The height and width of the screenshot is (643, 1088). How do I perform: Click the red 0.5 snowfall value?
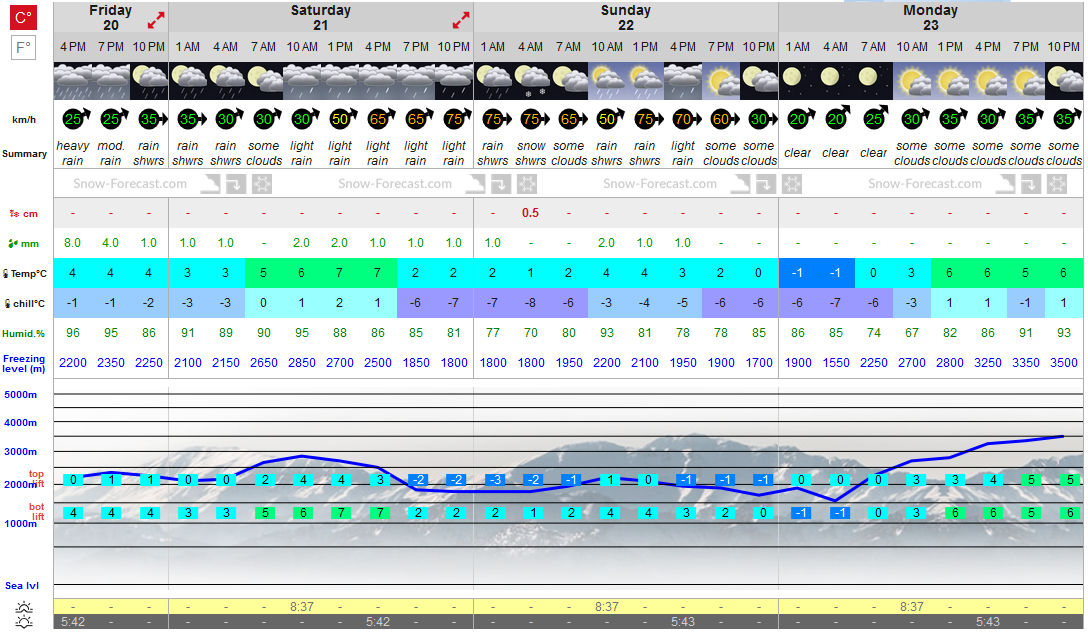[x=531, y=213]
